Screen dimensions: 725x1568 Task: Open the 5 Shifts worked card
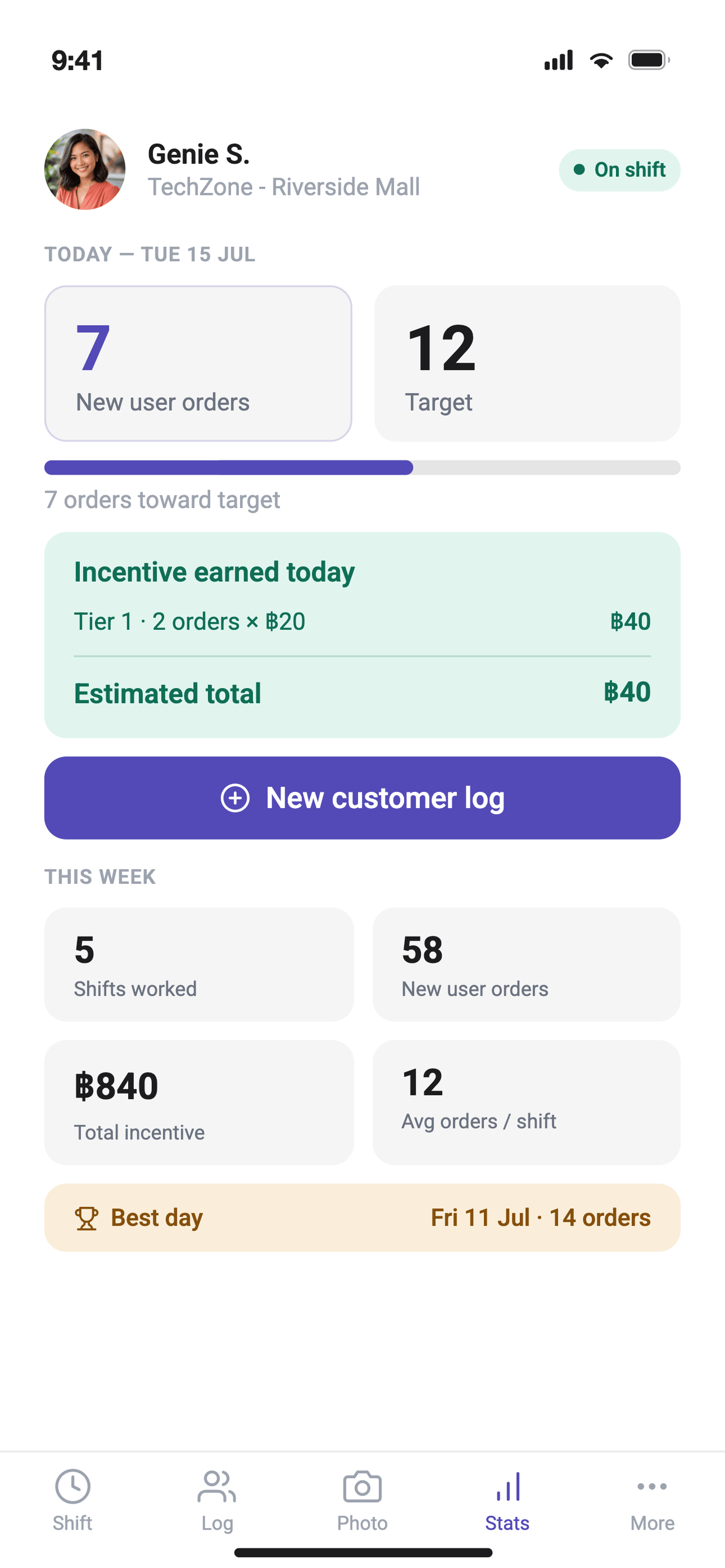click(199, 964)
